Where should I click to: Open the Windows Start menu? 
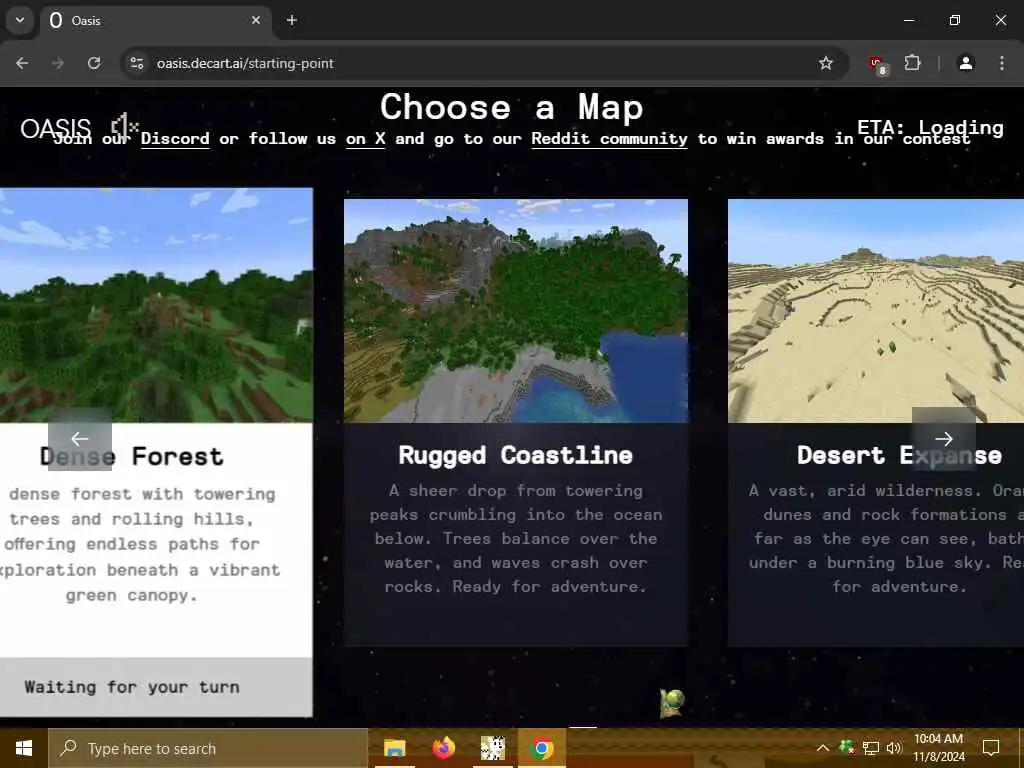tap(24, 748)
